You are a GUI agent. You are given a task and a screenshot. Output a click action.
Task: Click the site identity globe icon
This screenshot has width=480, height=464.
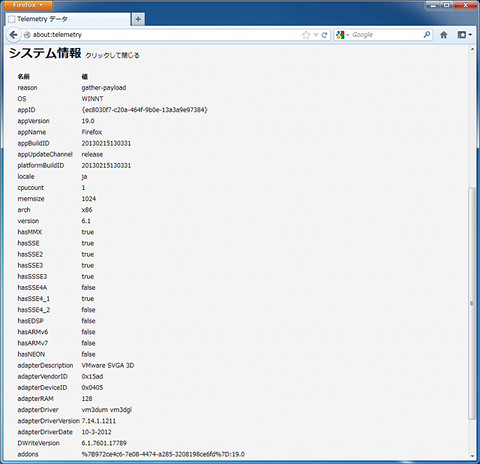27,35
